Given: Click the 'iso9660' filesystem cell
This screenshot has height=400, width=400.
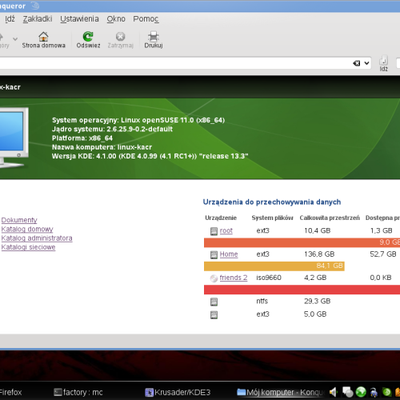Looking at the screenshot, I should [x=269, y=278].
